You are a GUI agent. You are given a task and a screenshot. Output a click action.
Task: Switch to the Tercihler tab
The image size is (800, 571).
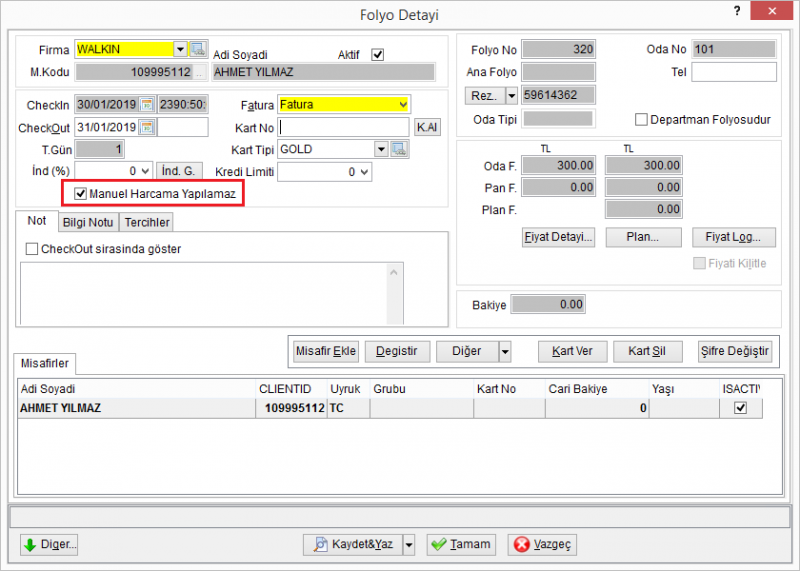pos(147,222)
